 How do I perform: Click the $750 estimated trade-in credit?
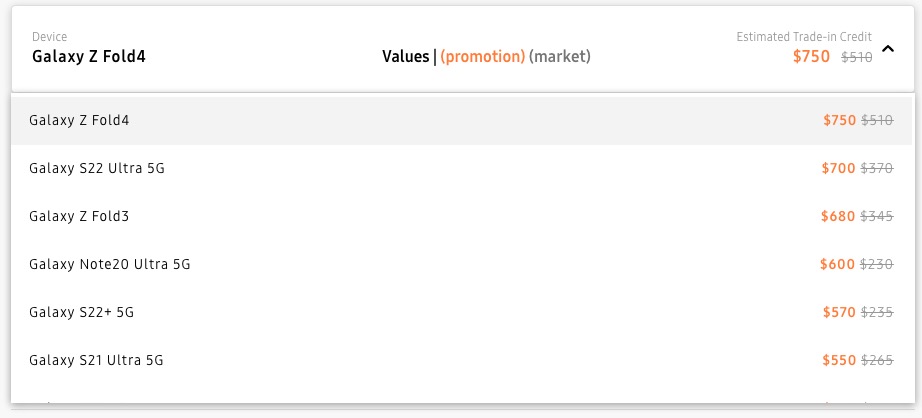coord(811,57)
